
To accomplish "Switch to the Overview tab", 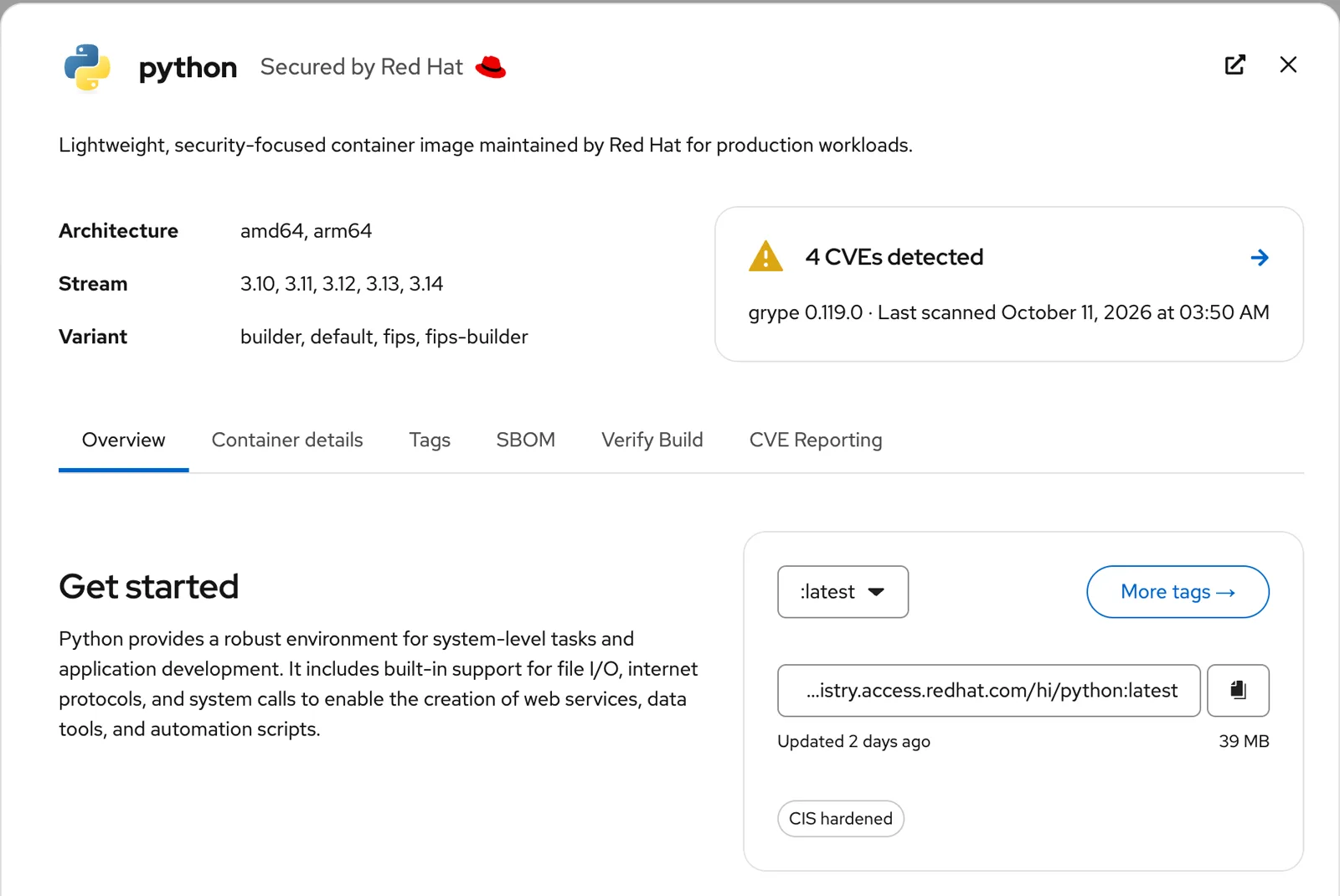I will coord(124,440).
